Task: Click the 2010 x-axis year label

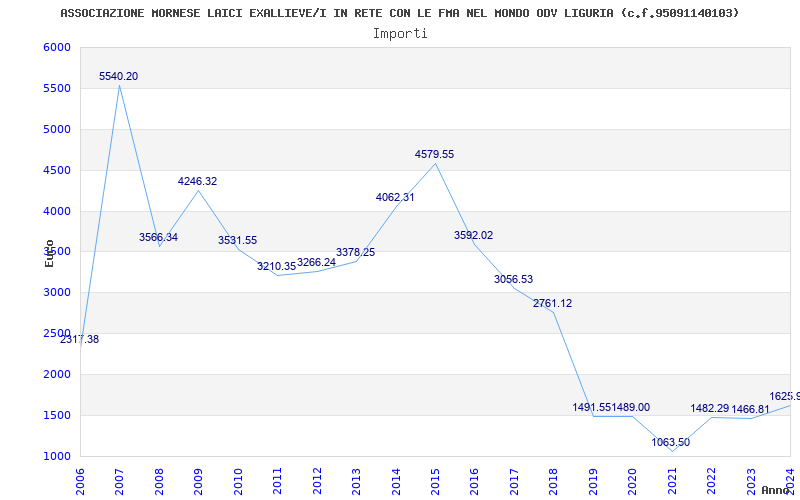Action: (x=238, y=480)
